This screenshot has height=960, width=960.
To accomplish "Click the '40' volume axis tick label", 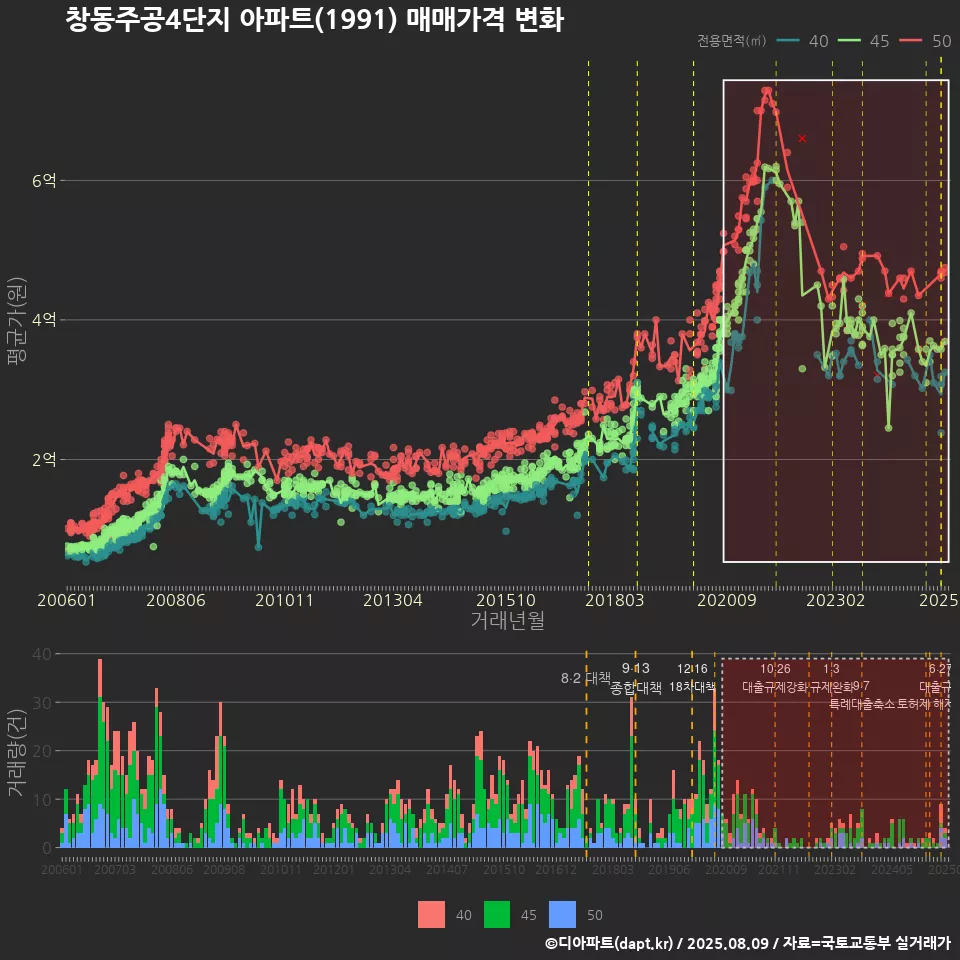I will point(42,654).
